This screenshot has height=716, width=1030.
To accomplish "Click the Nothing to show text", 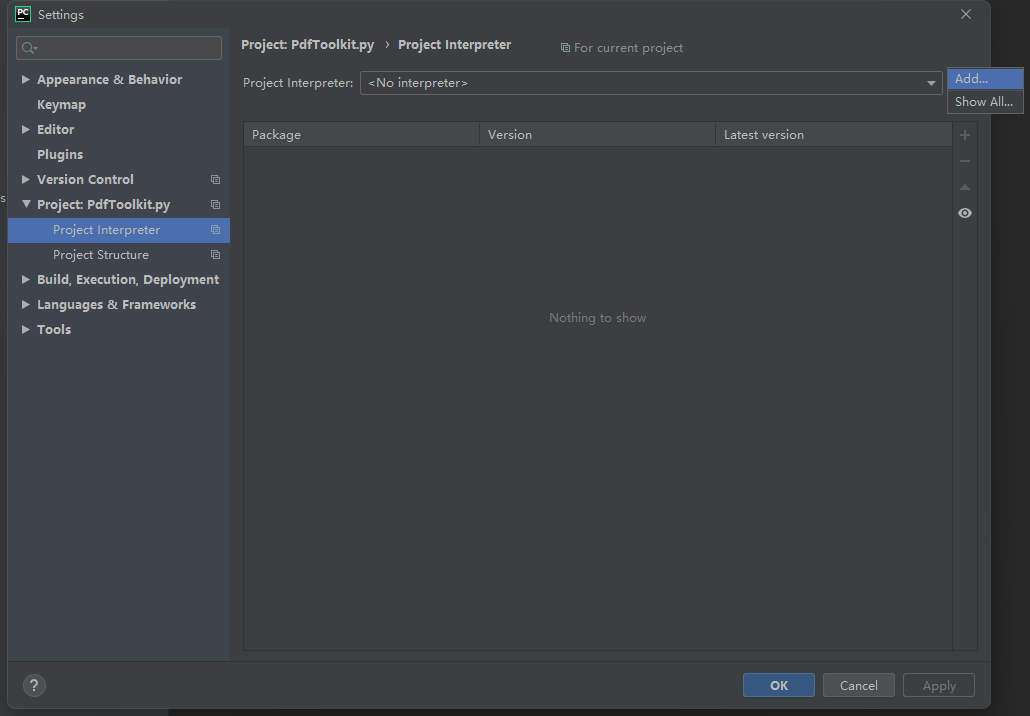I will point(598,318).
